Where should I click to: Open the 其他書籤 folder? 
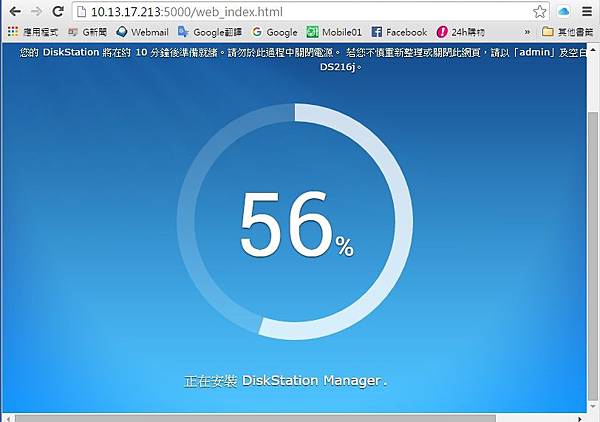567,32
